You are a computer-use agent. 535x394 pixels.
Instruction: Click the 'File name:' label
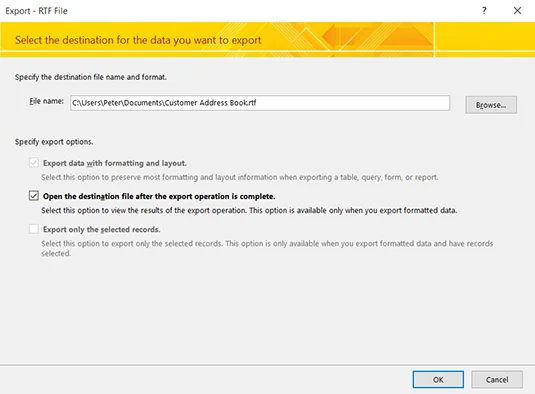click(46, 101)
